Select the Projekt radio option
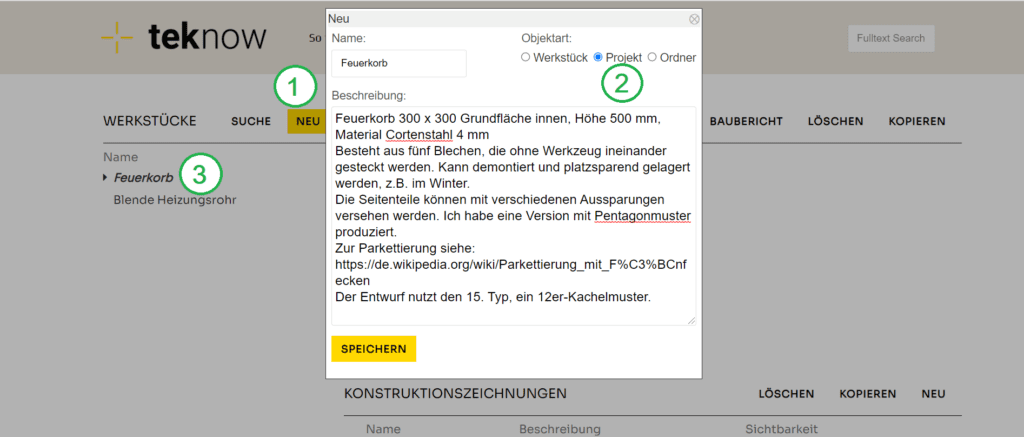This screenshot has width=1024, height=437. click(598, 57)
